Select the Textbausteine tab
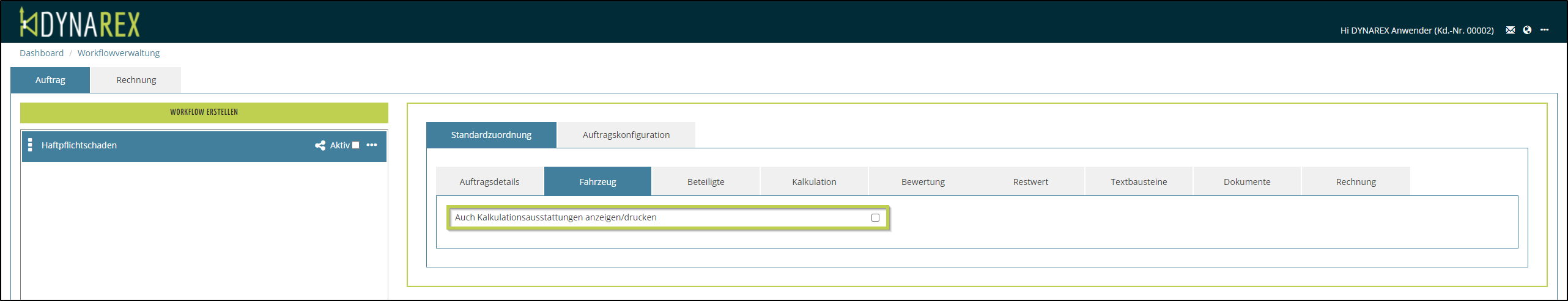 [1139, 182]
